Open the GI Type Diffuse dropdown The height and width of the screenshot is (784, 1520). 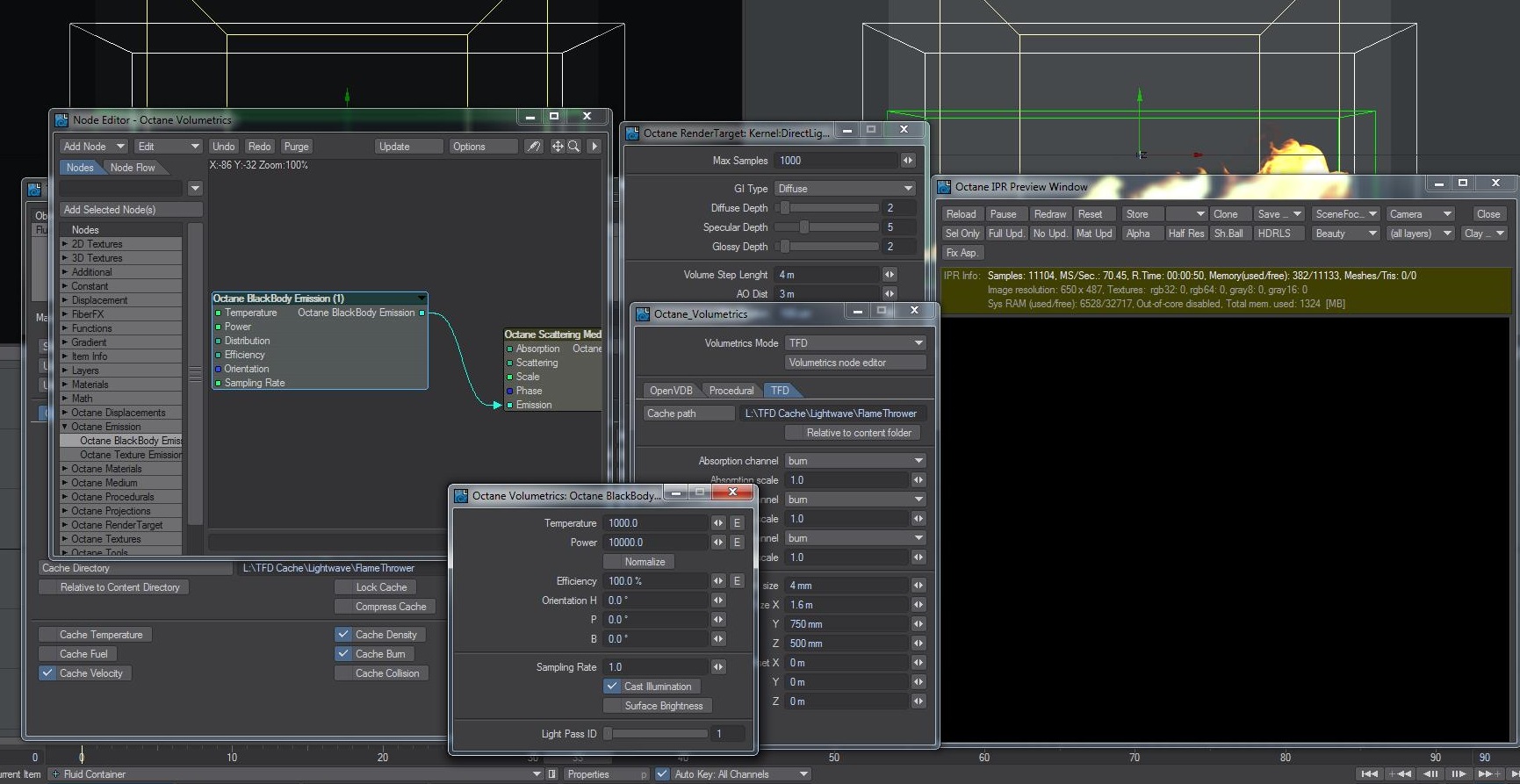[845, 189]
